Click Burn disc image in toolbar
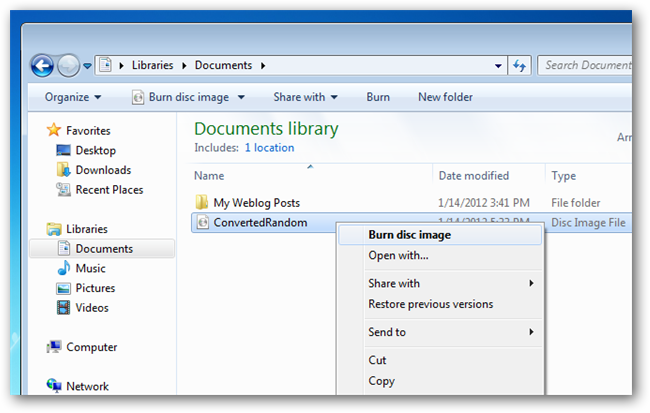 (189, 97)
